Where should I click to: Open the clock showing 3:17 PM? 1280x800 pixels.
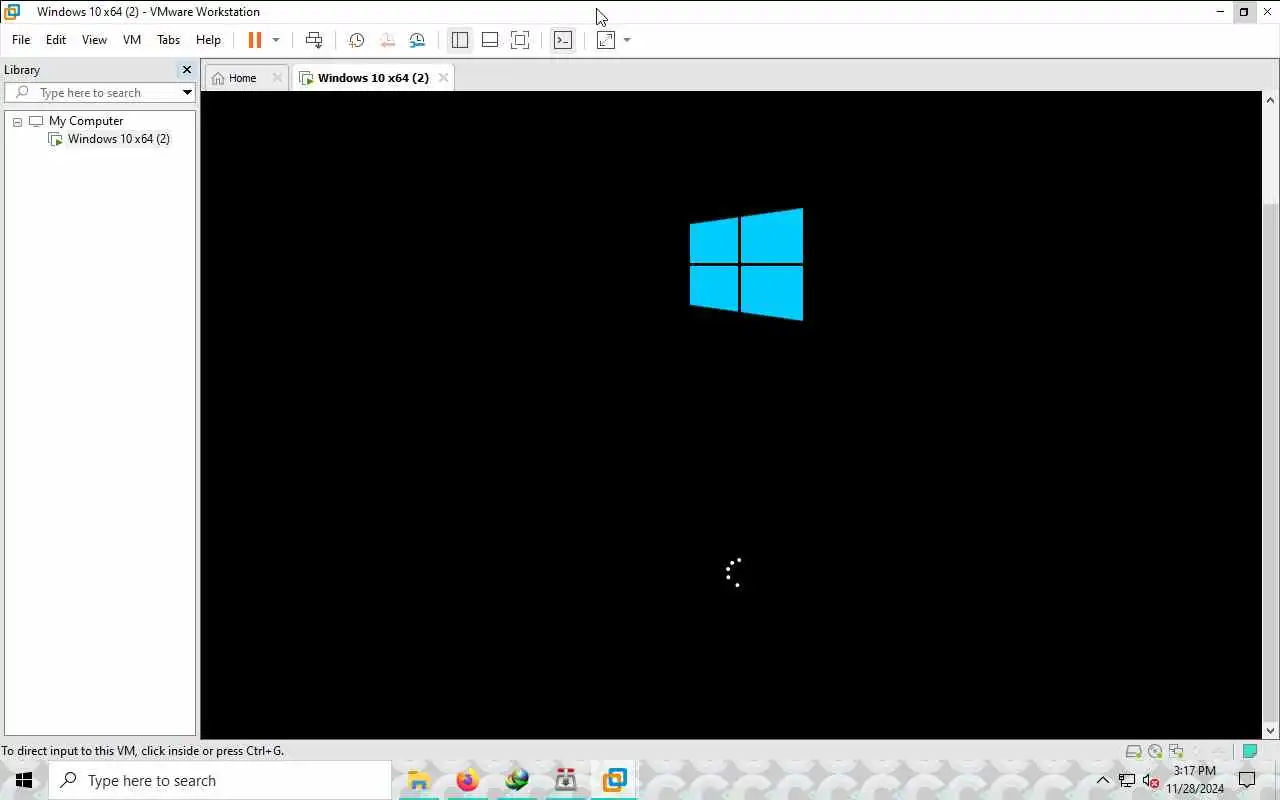[1195, 780]
